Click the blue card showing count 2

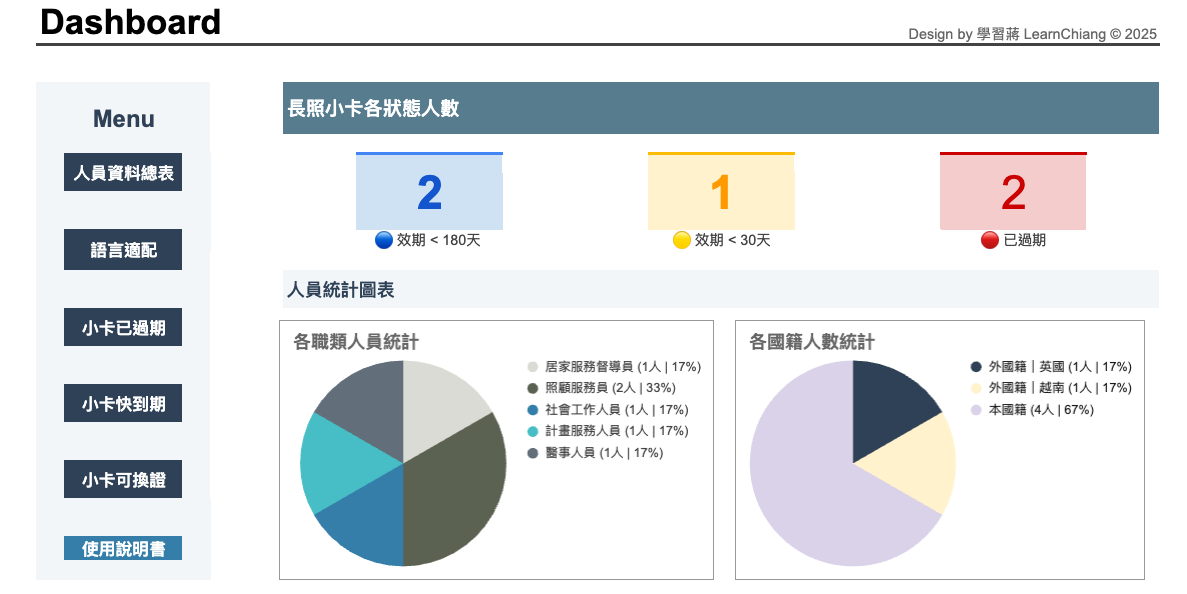coord(429,192)
